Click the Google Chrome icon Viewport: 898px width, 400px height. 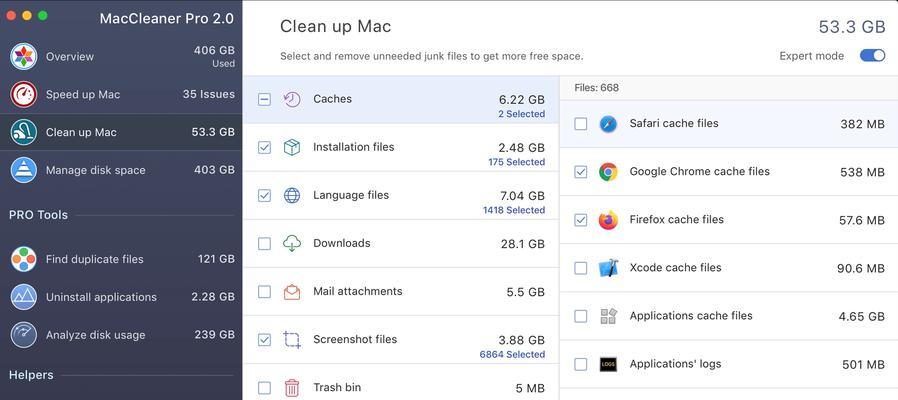608,171
